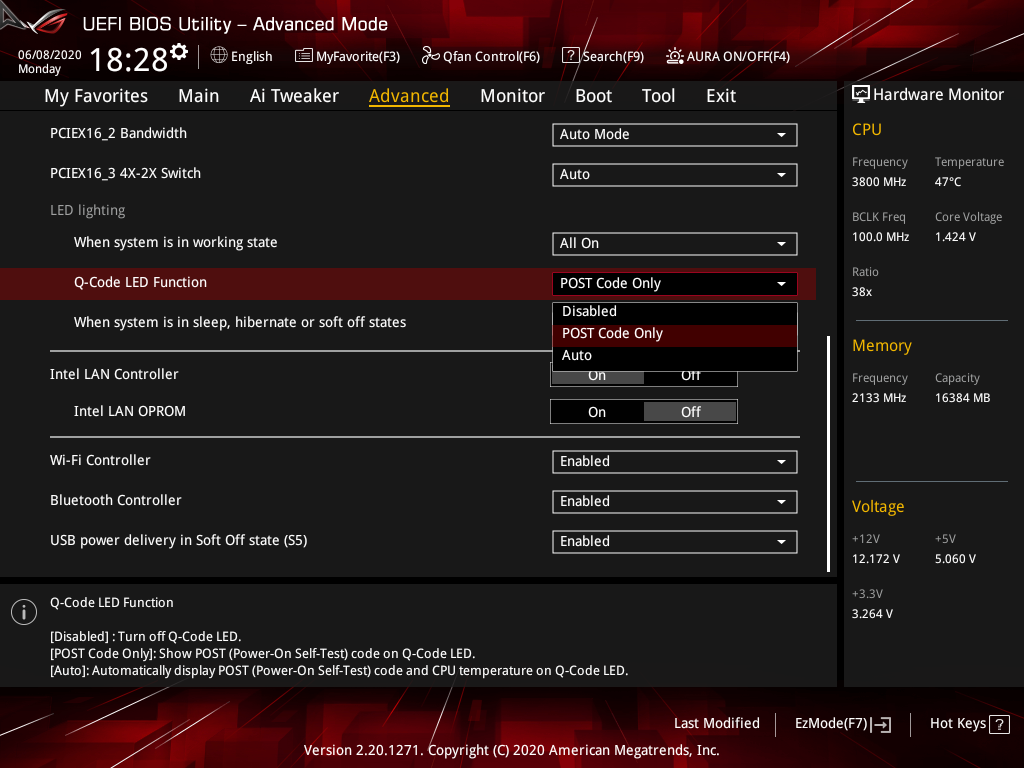Switch to My Favorites tab
The width and height of the screenshot is (1024, 768).
pyautogui.click(x=96, y=96)
